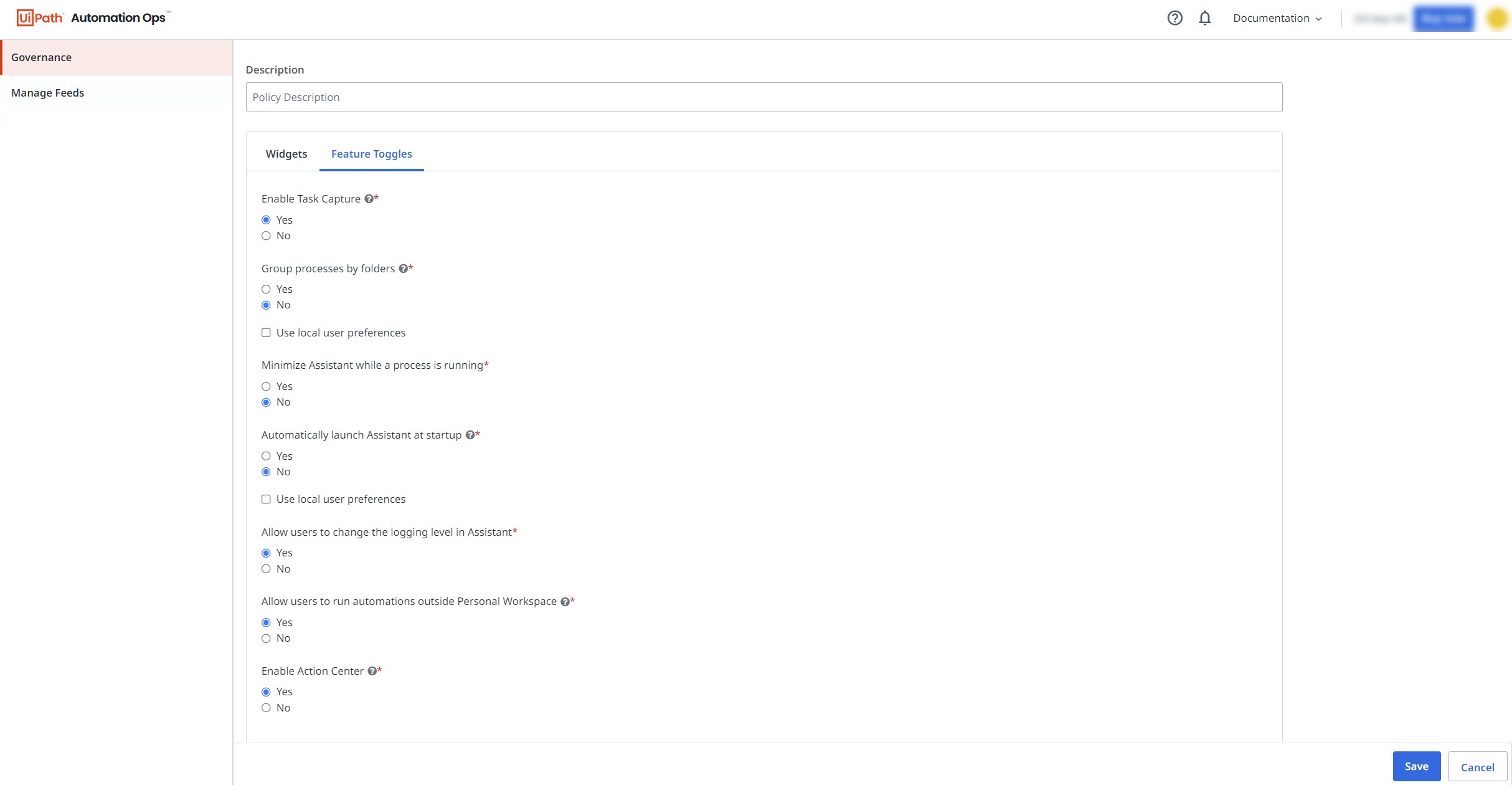Select No for Enable Action Center
1512x785 pixels.
tap(266, 708)
